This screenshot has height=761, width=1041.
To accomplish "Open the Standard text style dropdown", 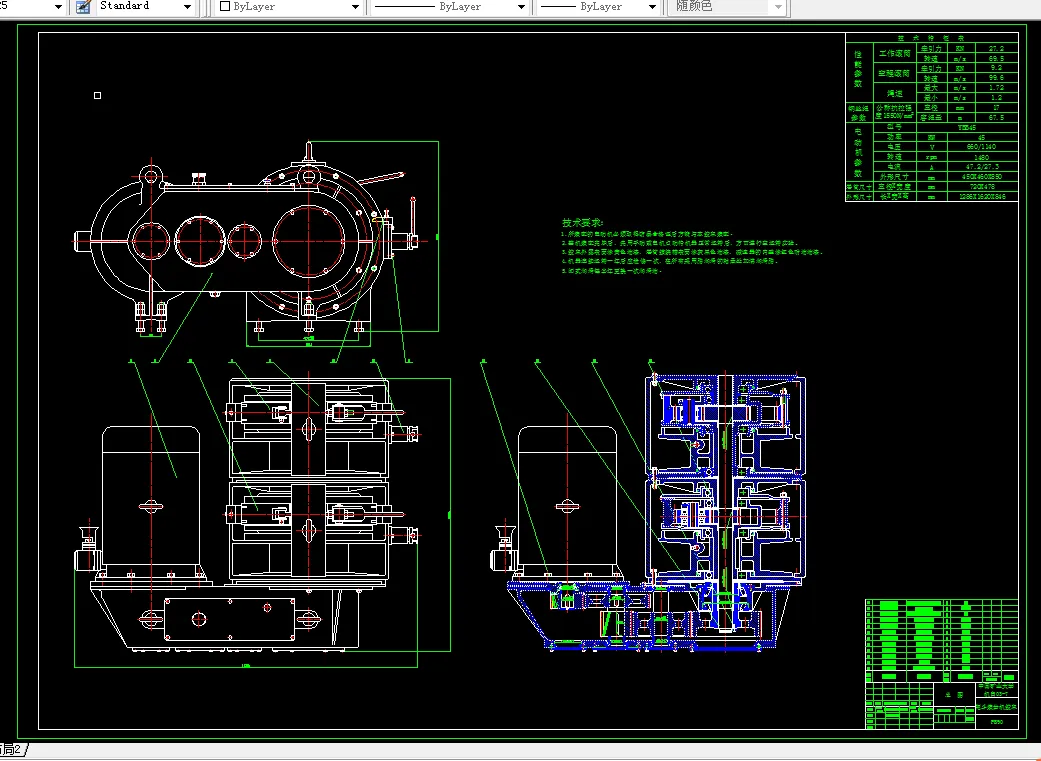I will click(x=187, y=7).
